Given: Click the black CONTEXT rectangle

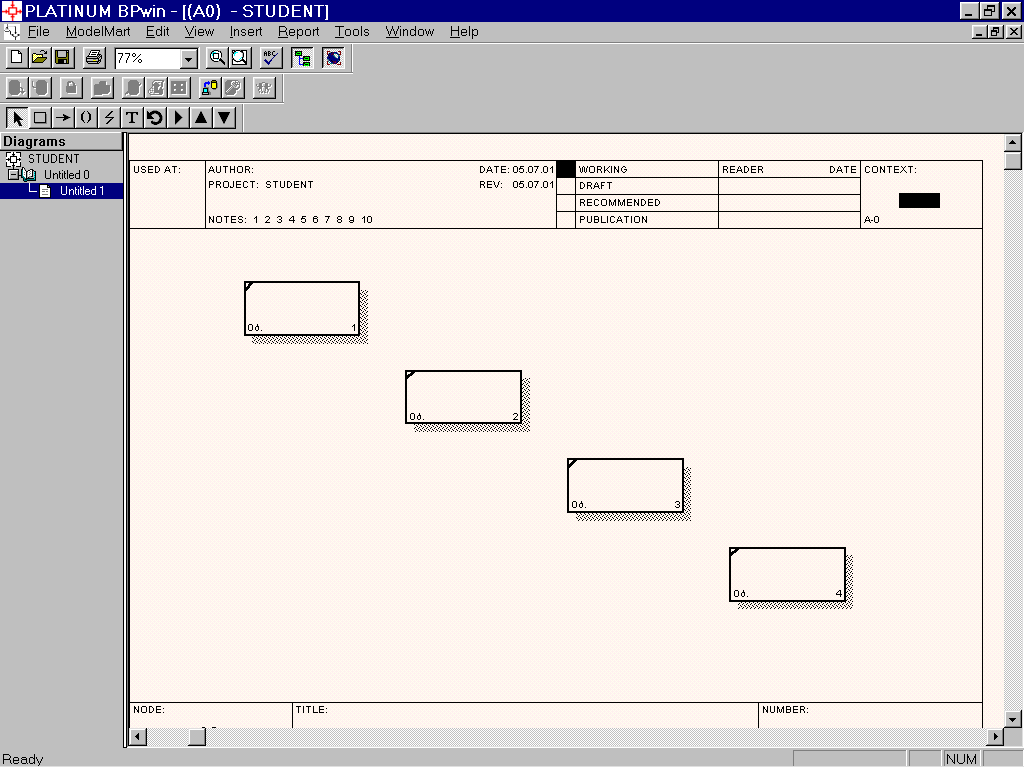Looking at the screenshot, I should (920, 200).
